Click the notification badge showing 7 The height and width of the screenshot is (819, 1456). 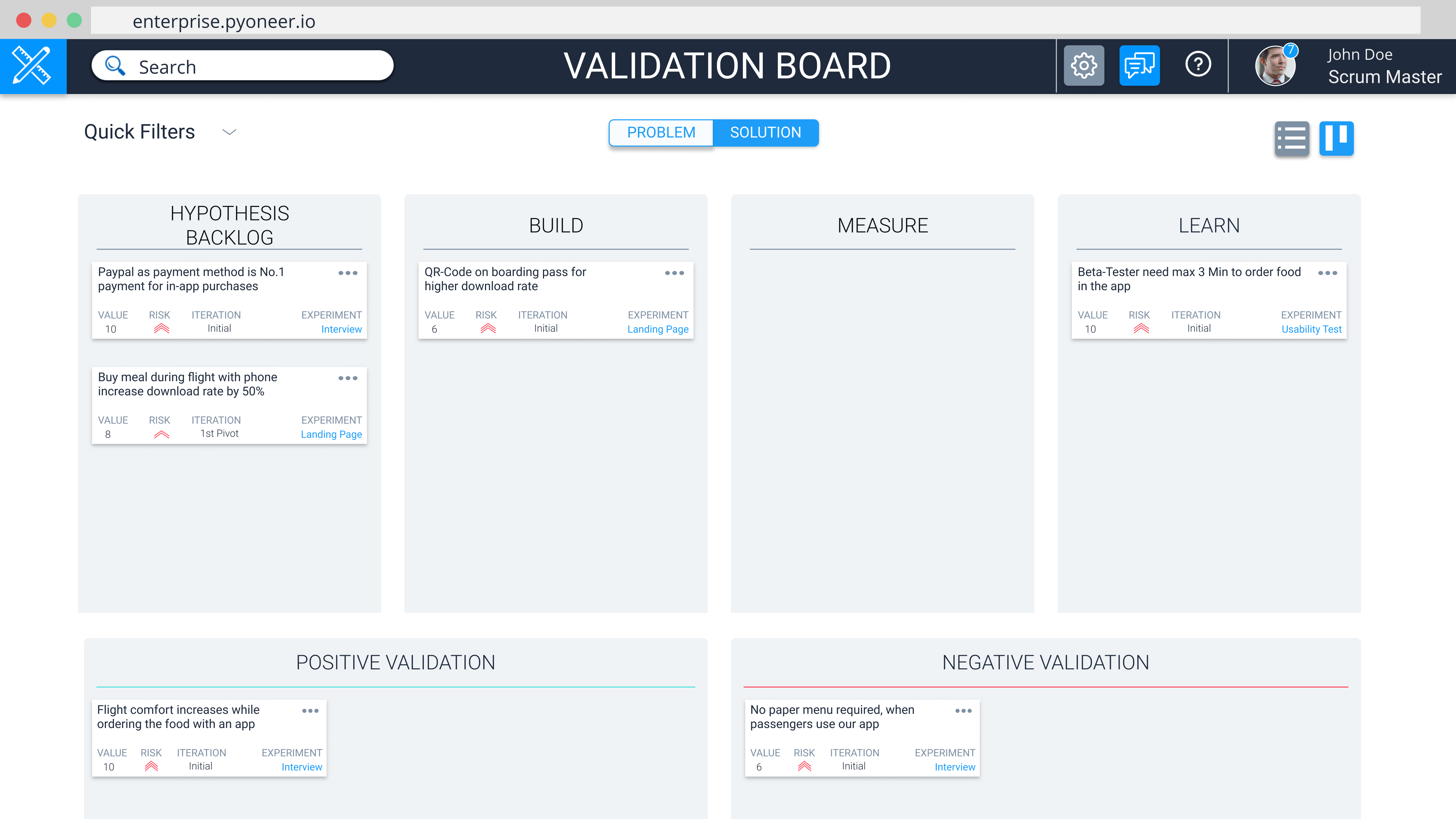point(1291,50)
